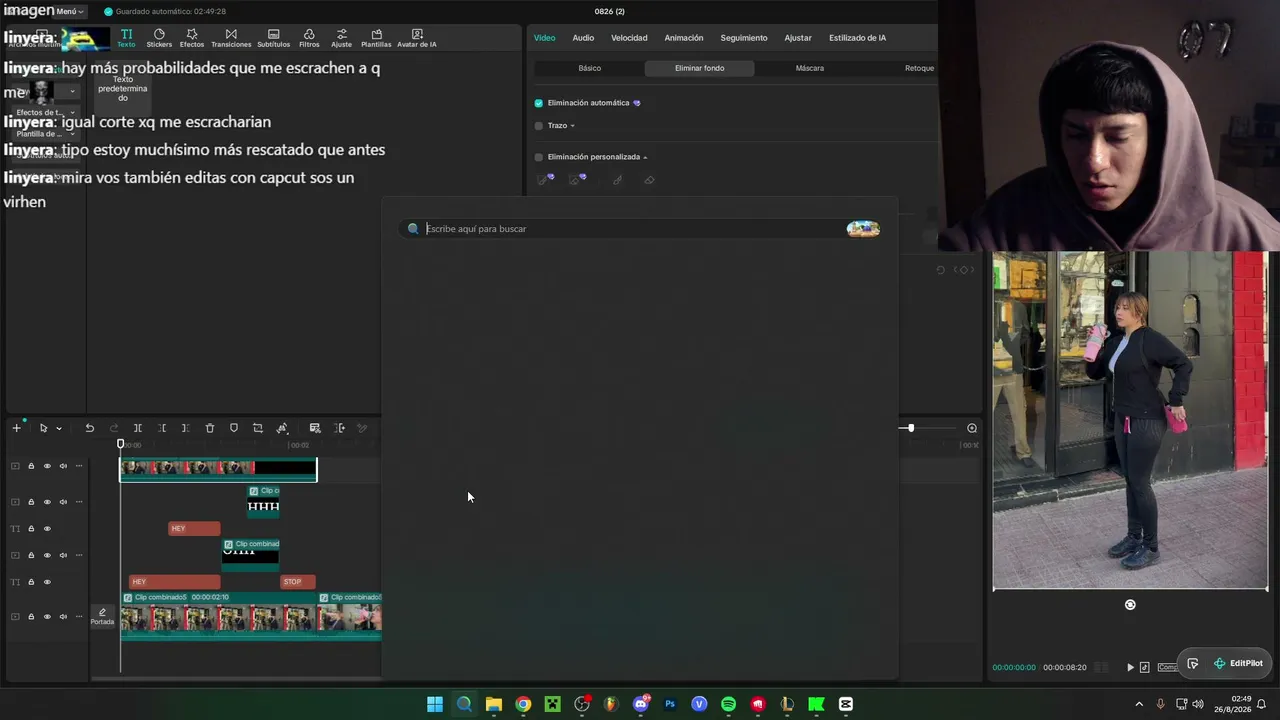
Task: Select the Básico sub-tab
Action: 590,68
